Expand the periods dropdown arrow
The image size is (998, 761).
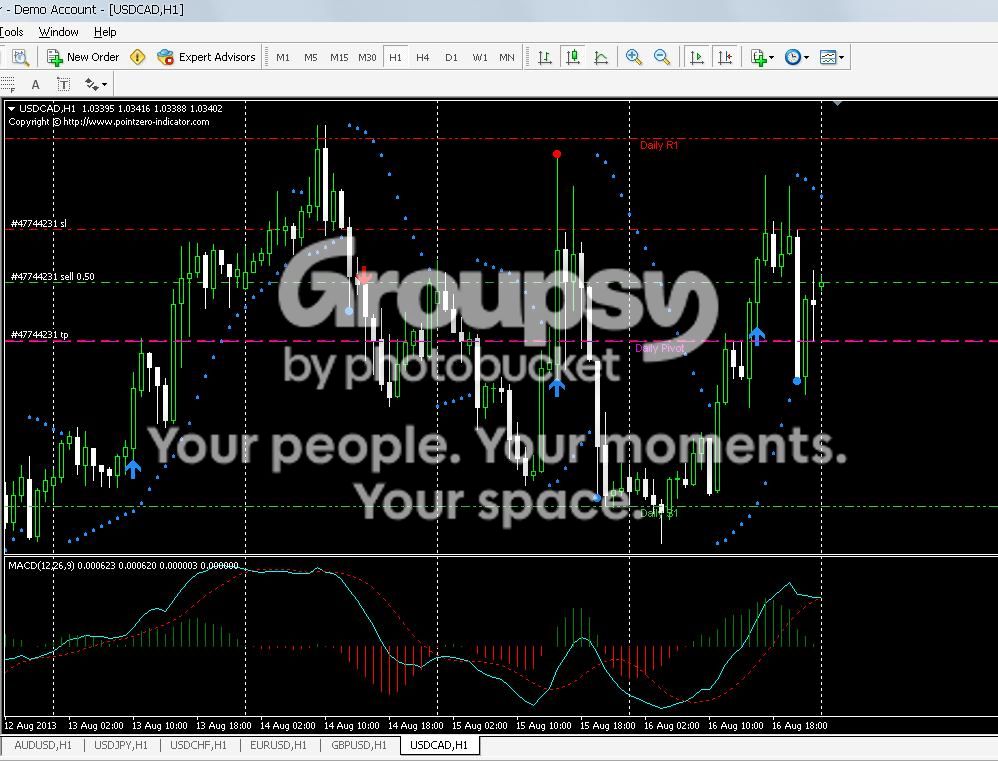(x=806, y=58)
